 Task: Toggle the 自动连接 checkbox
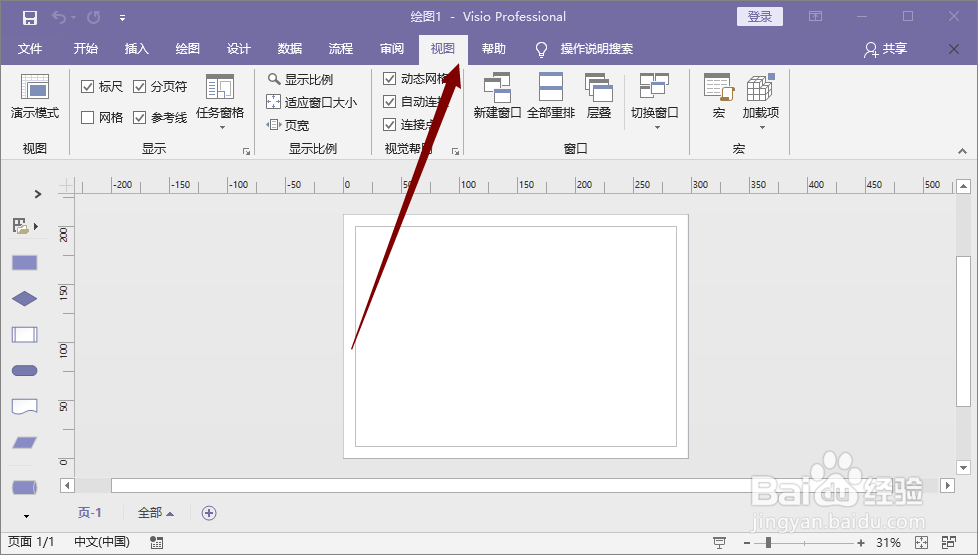(x=389, y=102)
